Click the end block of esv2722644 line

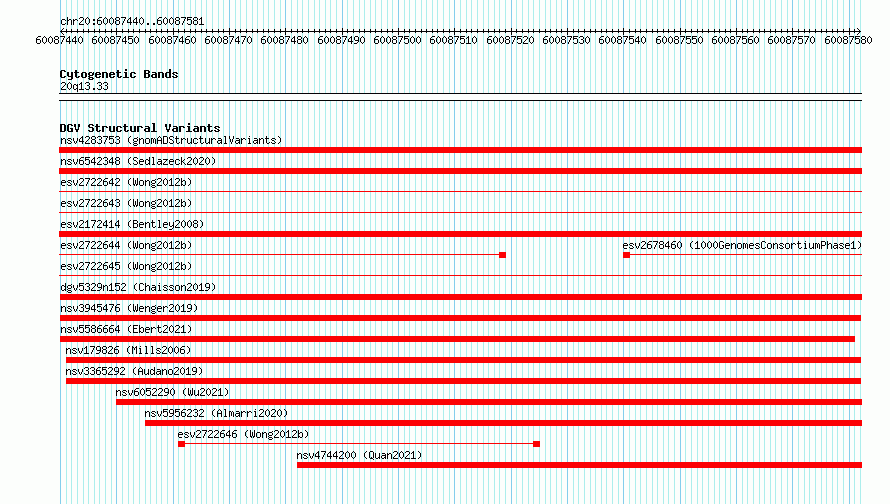pos(502,255)
